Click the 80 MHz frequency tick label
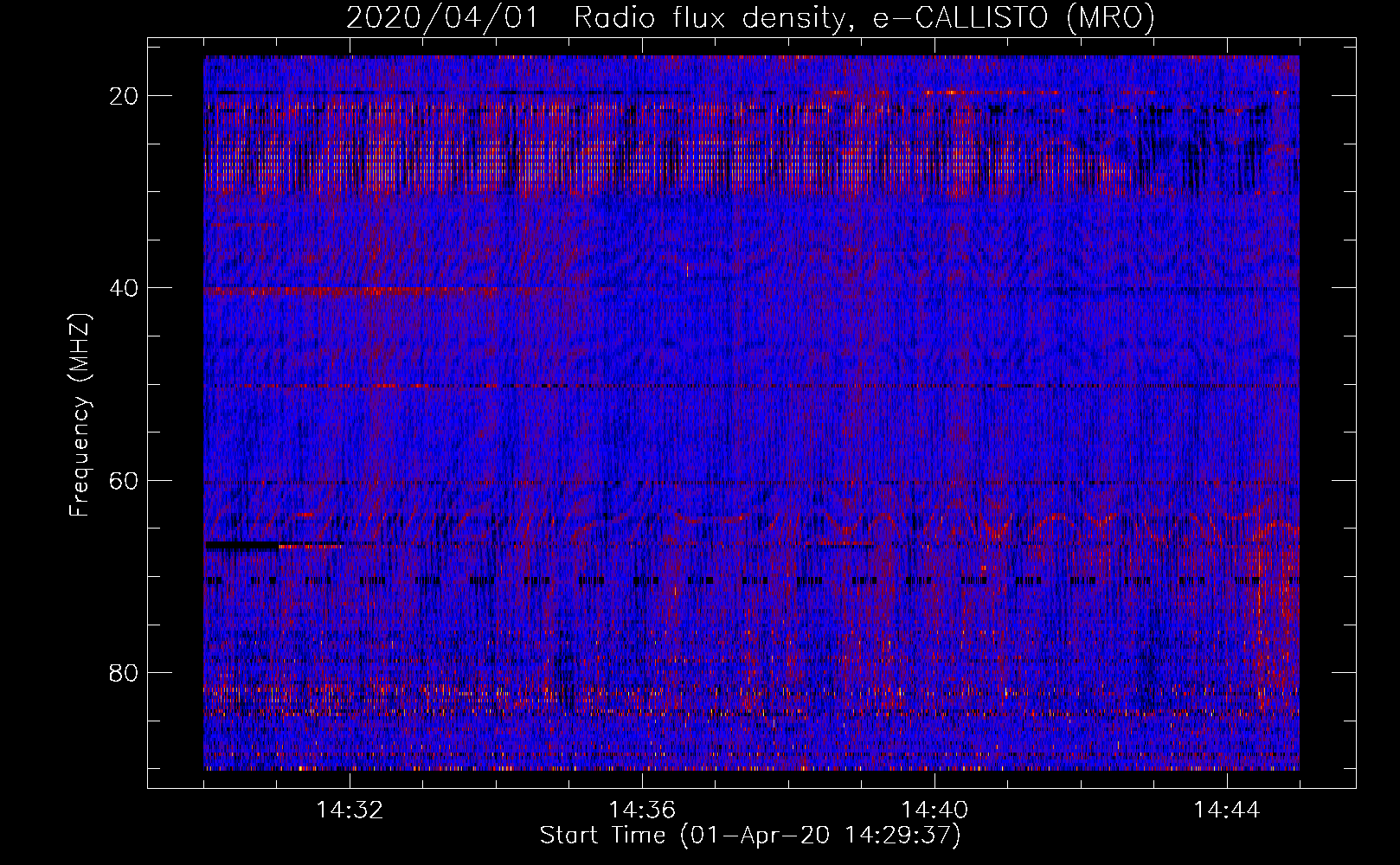 tap(125, 672)
